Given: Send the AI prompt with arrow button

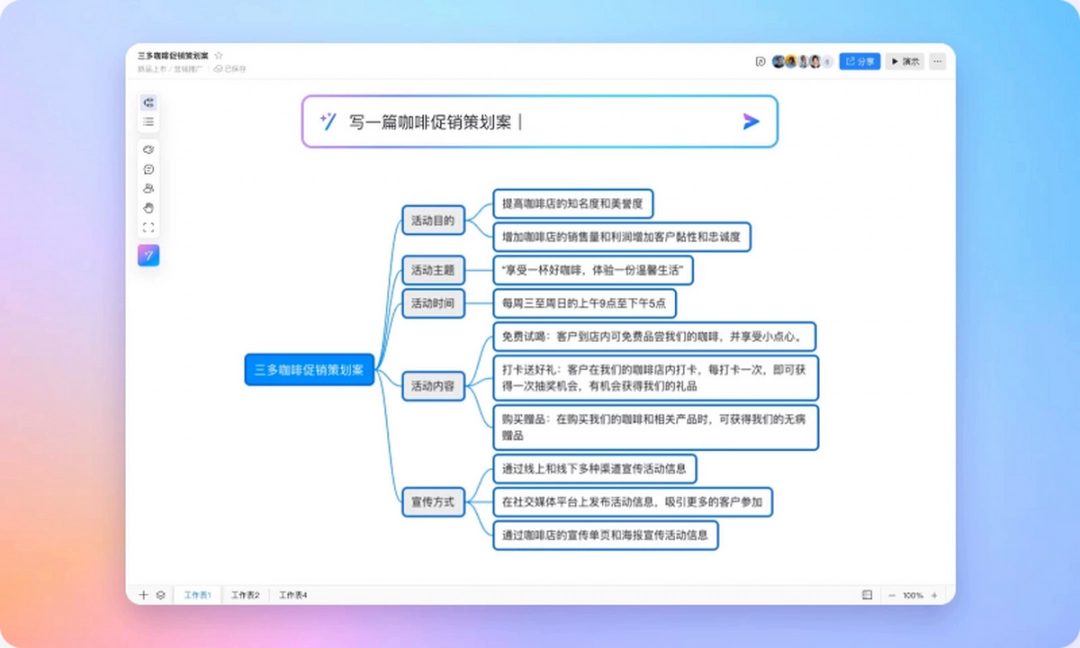Looking at the screenshot, I should click(x=751, y=122).
